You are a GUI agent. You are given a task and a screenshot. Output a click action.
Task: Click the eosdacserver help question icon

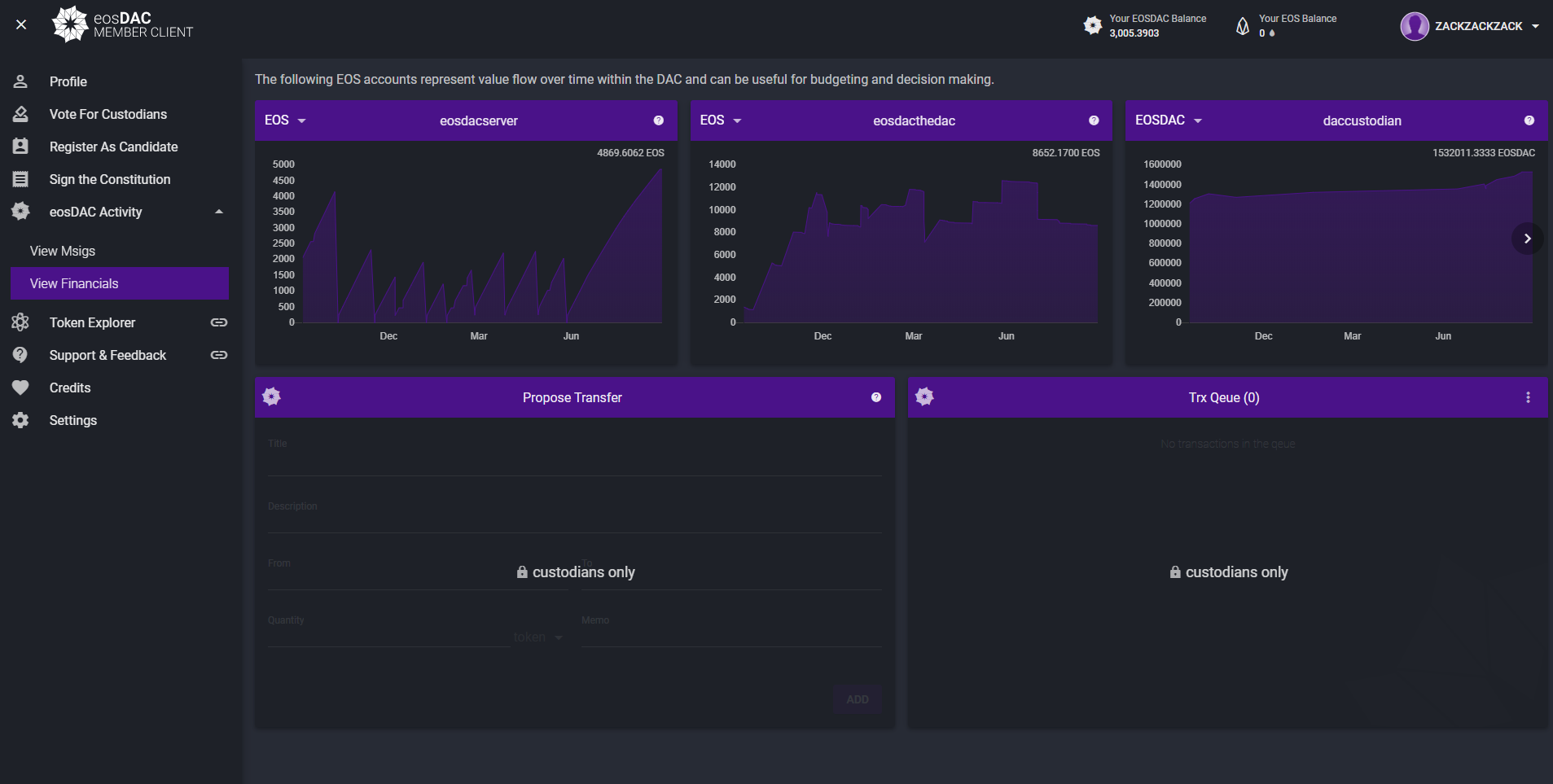click(x=658, y=120)
